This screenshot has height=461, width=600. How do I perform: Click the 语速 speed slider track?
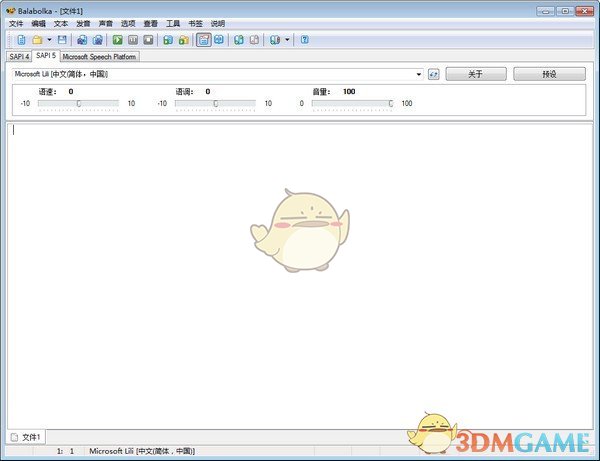coord(78,104)
